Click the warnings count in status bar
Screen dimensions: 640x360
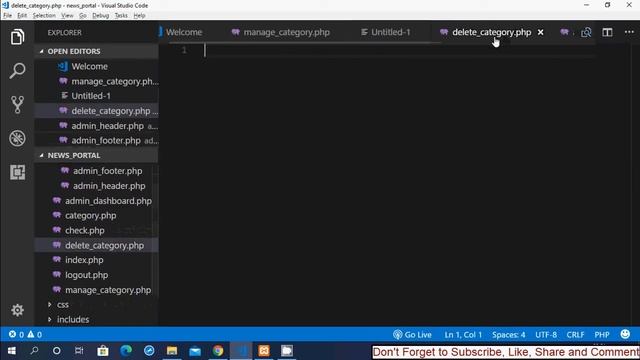(x=35, y=335)
